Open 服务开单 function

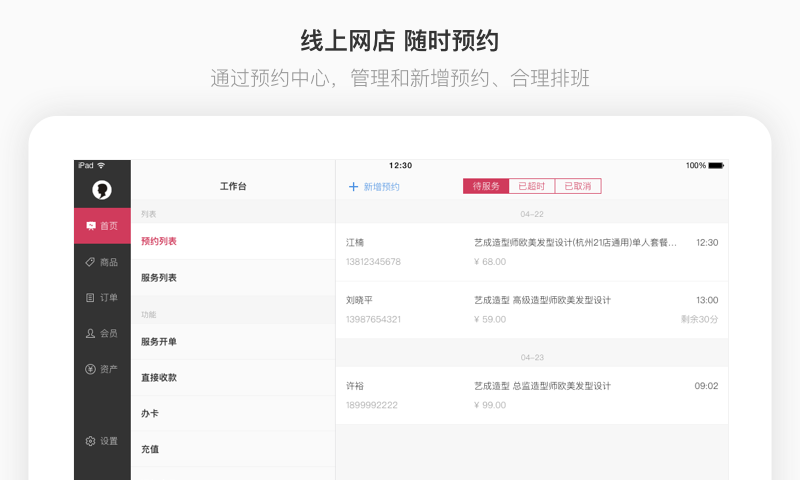tap(233, 342)
